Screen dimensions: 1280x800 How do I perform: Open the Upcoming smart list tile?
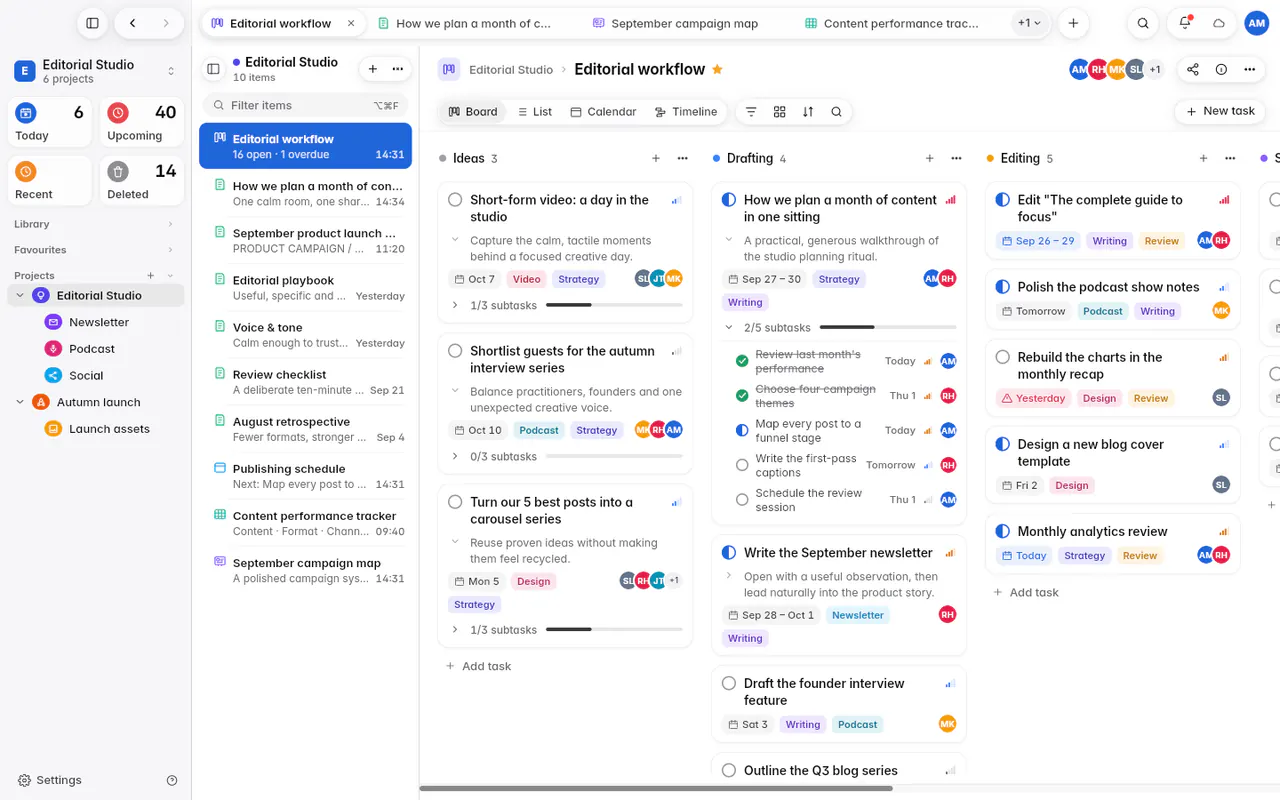coord(142,123)
